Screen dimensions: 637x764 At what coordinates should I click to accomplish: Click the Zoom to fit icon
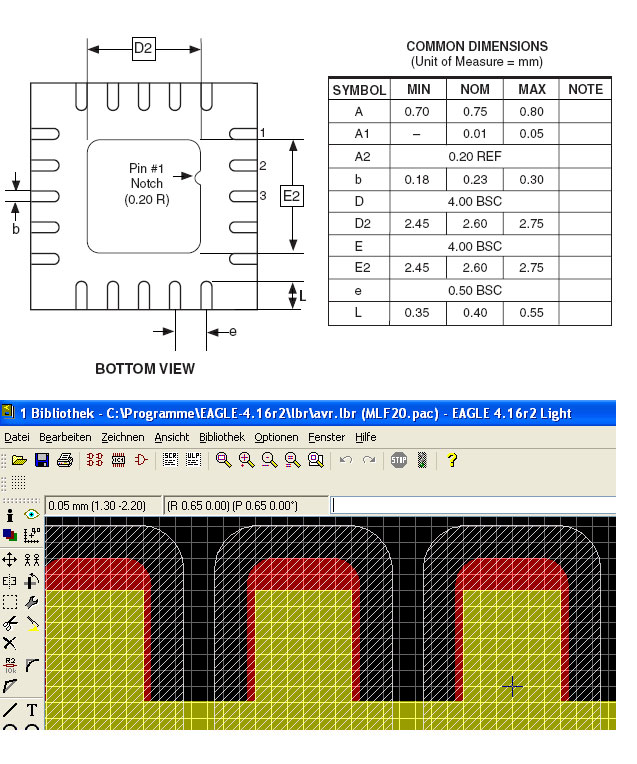[x=223, y=460]
